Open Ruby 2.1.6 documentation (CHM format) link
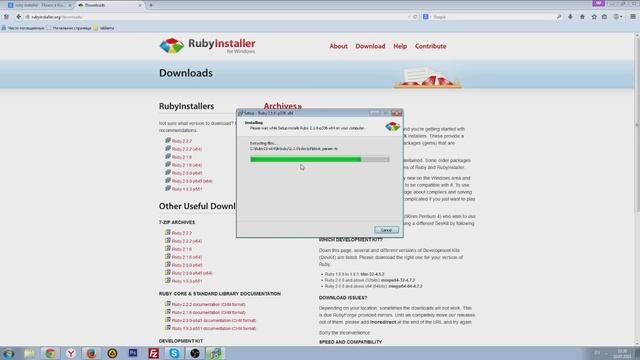Screen dimensions: 640x360 209,313
